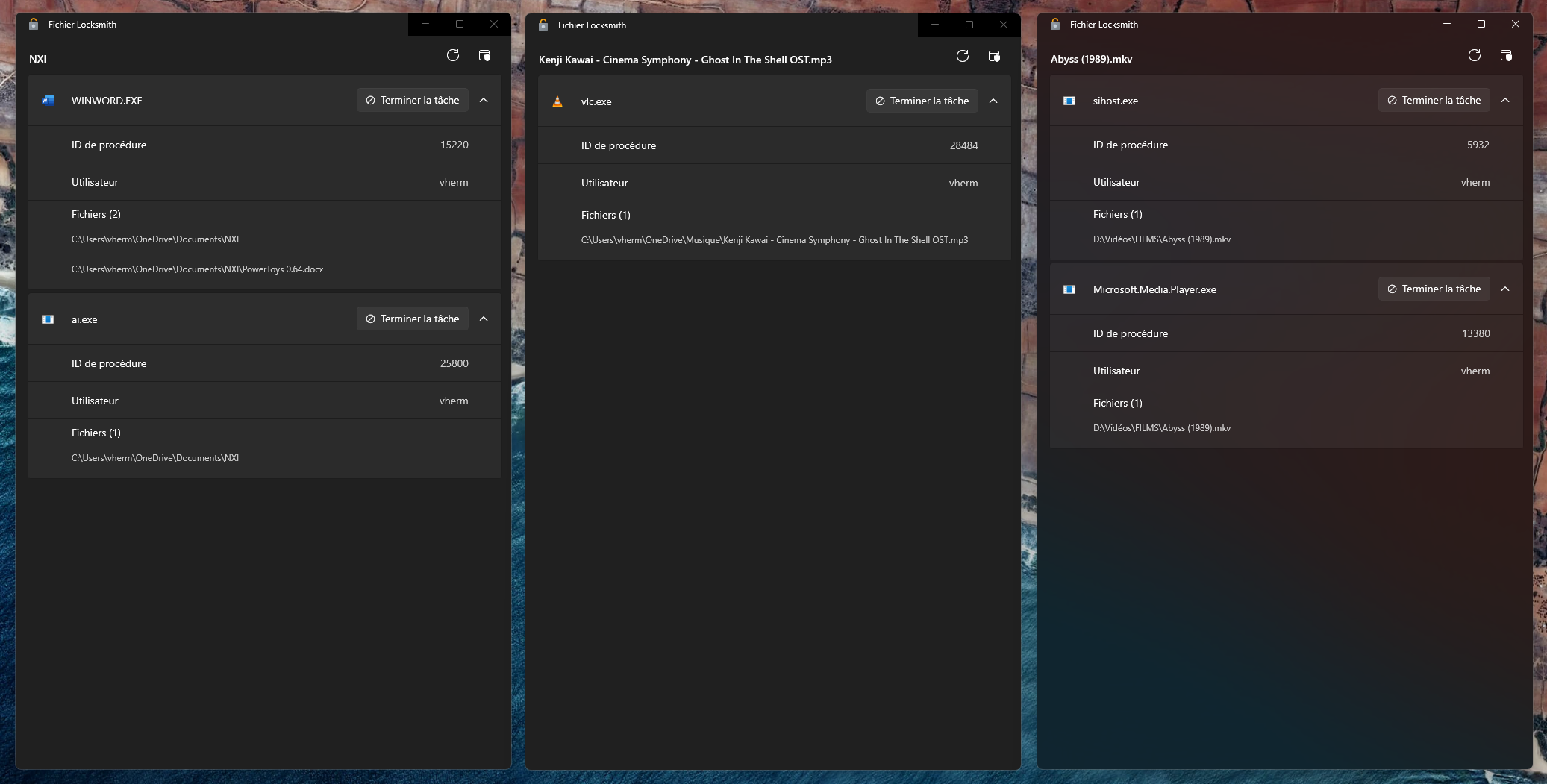Select vlc.exe's Ghost In The Shell mp3 path
The image size is (1547, 784).
[775, 240]
